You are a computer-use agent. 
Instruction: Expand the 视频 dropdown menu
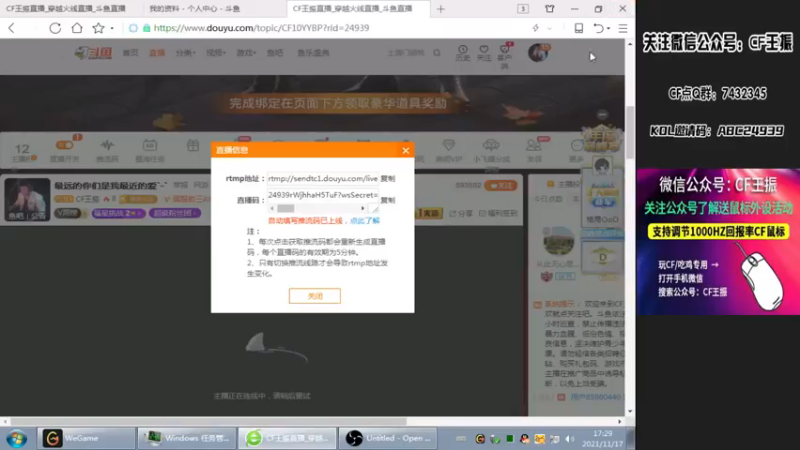point(216,53)
